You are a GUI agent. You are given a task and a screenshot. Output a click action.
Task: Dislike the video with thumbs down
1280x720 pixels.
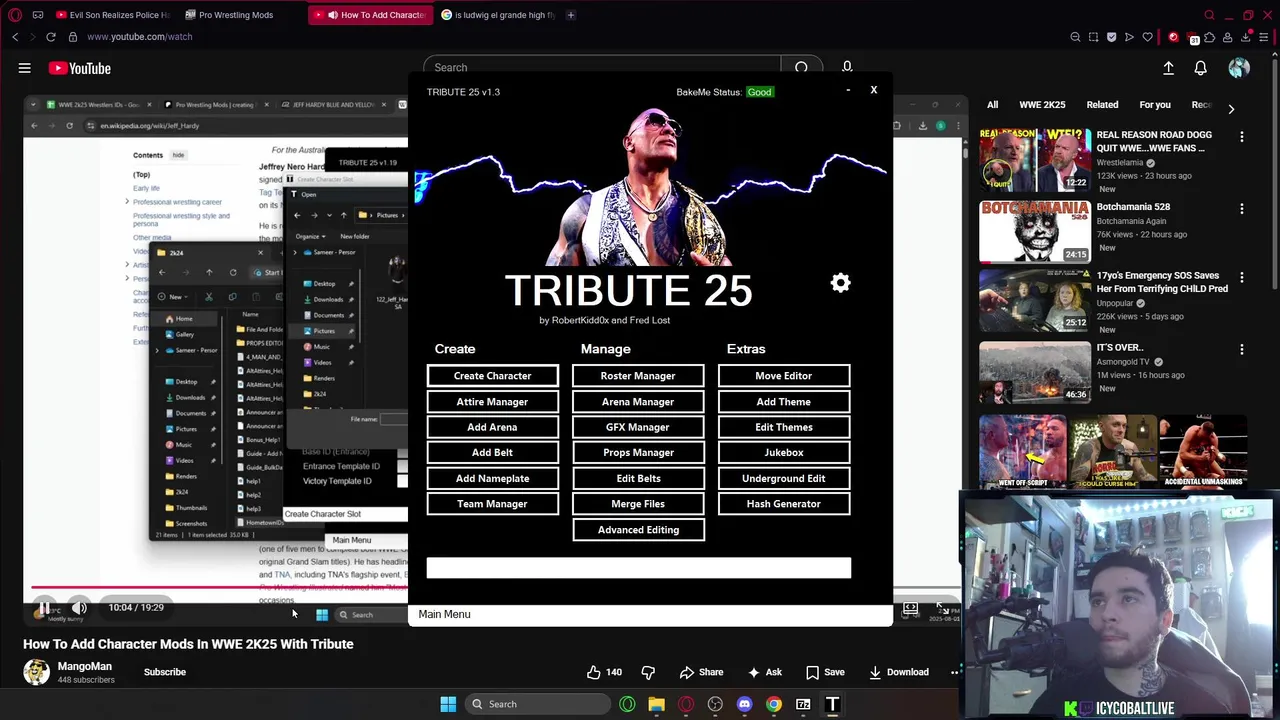click(648, 672)
